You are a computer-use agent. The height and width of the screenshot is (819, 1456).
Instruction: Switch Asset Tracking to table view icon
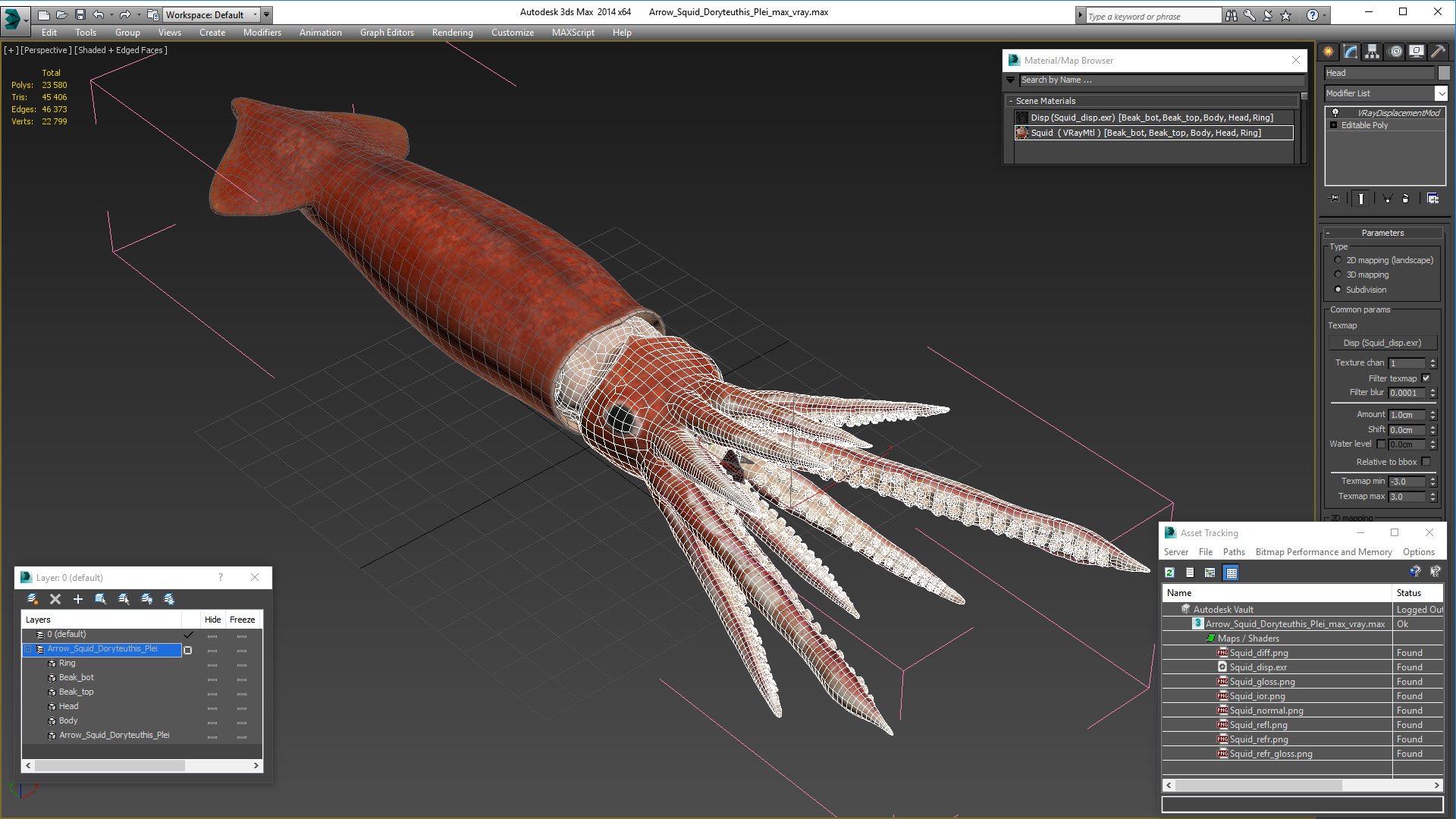1232,573
